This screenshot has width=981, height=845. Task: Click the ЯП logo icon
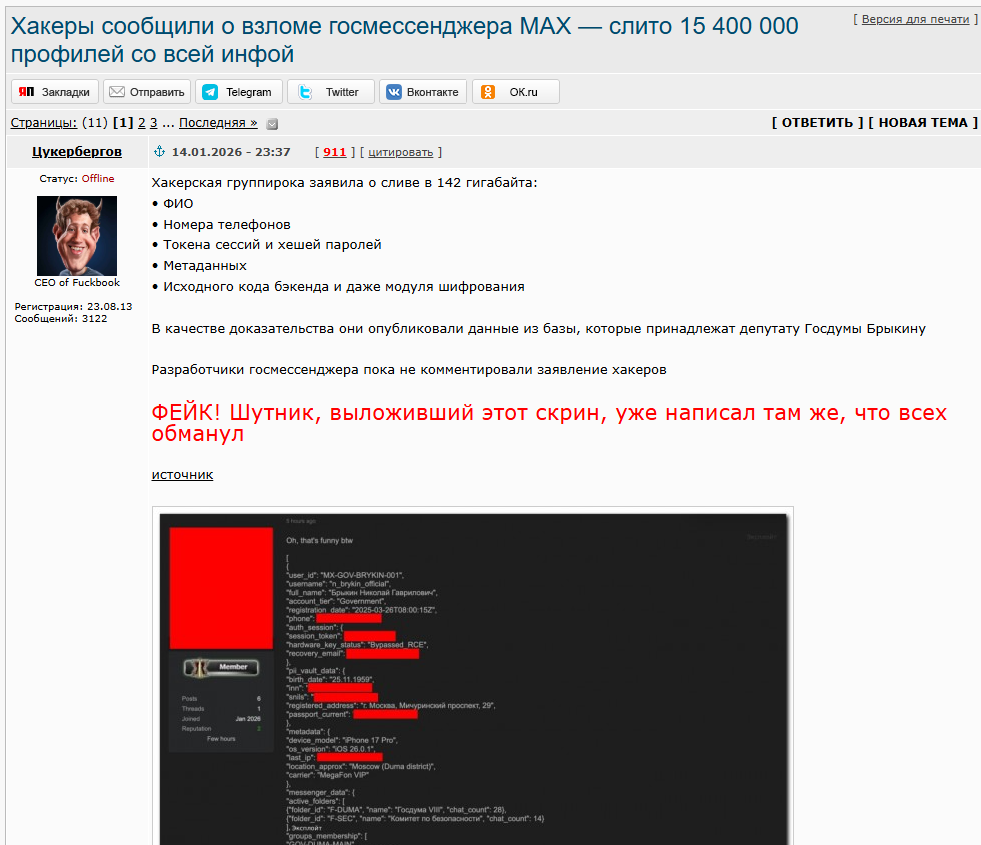[26, 92]
